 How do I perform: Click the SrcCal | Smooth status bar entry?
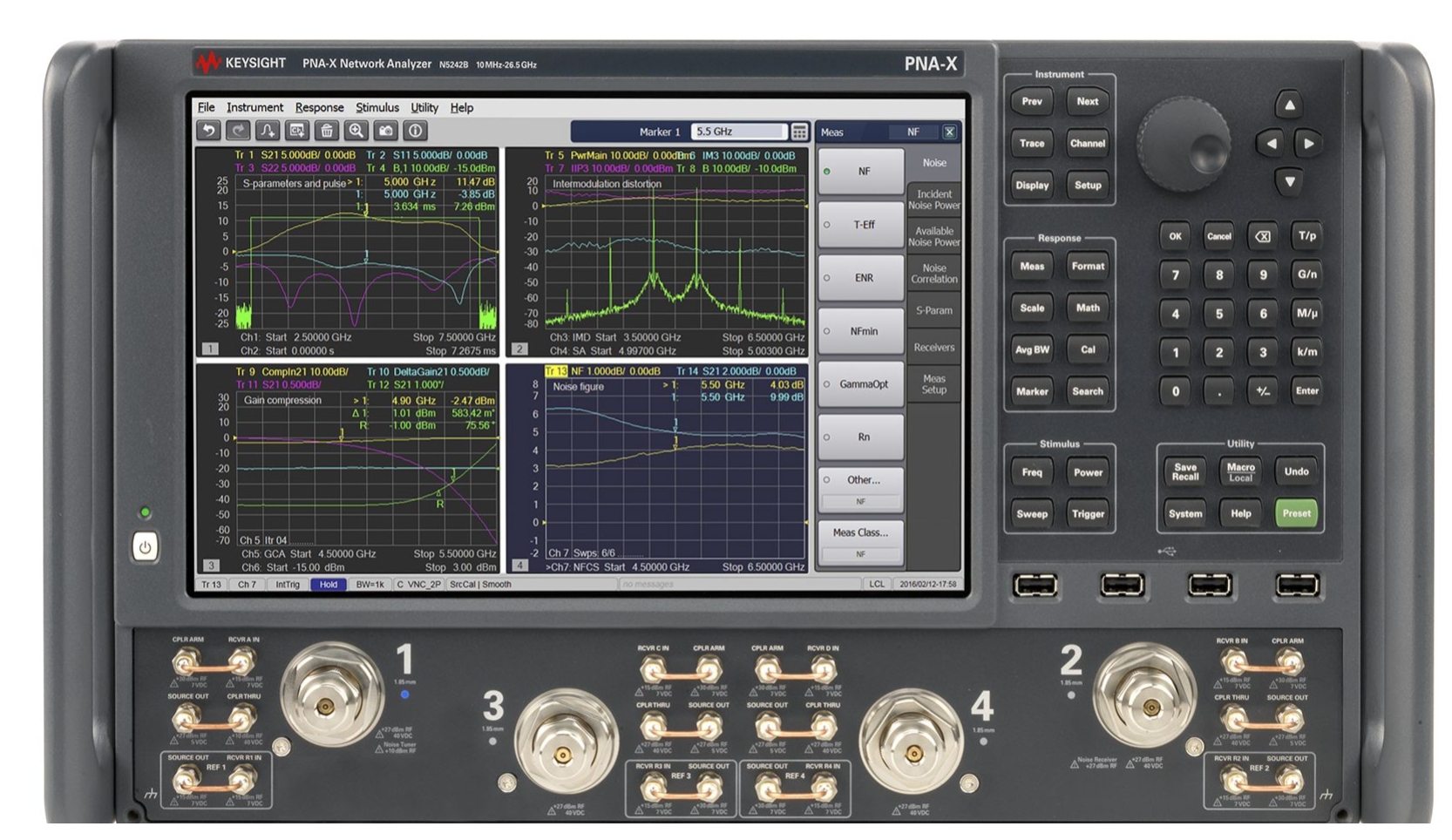(x=480, y=585)
